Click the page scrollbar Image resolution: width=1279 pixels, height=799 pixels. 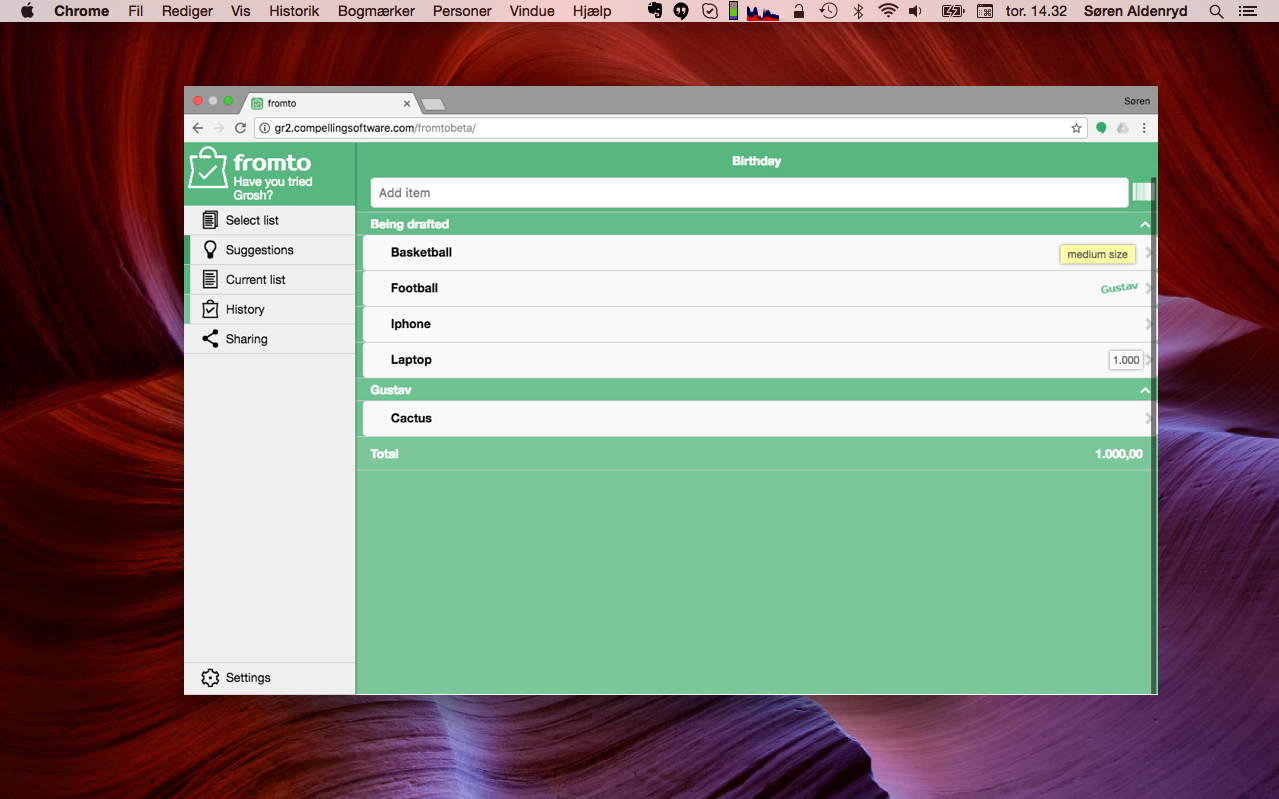1154,435
